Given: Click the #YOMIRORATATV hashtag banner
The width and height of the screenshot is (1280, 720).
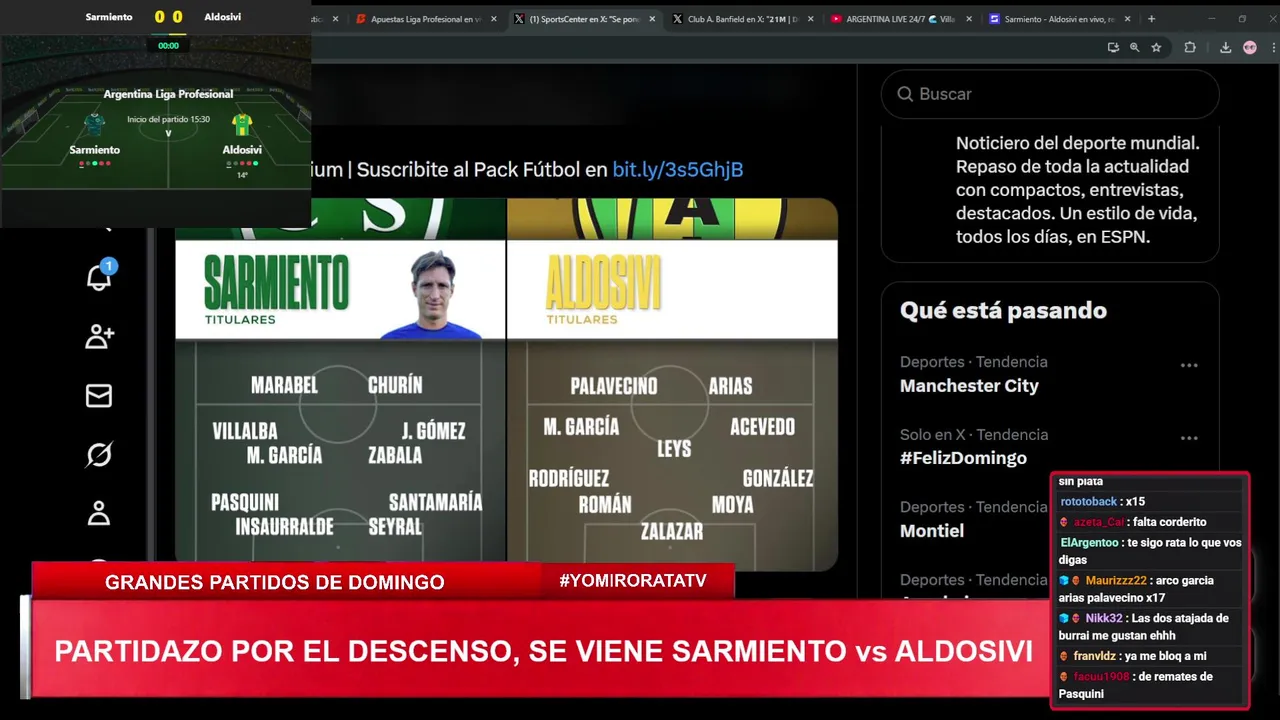Looking at the screenshot, I should (633, 581).
